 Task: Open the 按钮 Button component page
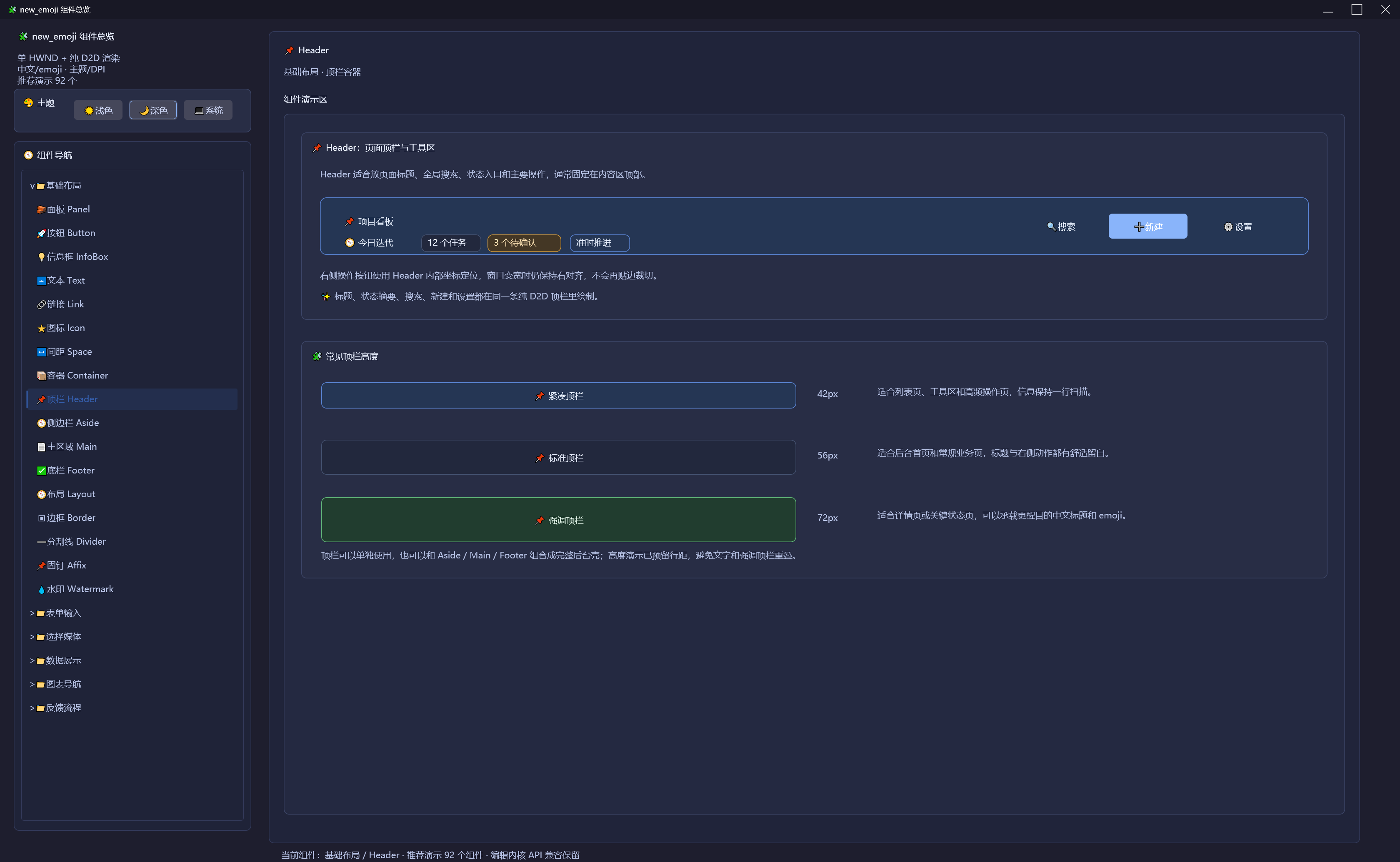(132, 233)
